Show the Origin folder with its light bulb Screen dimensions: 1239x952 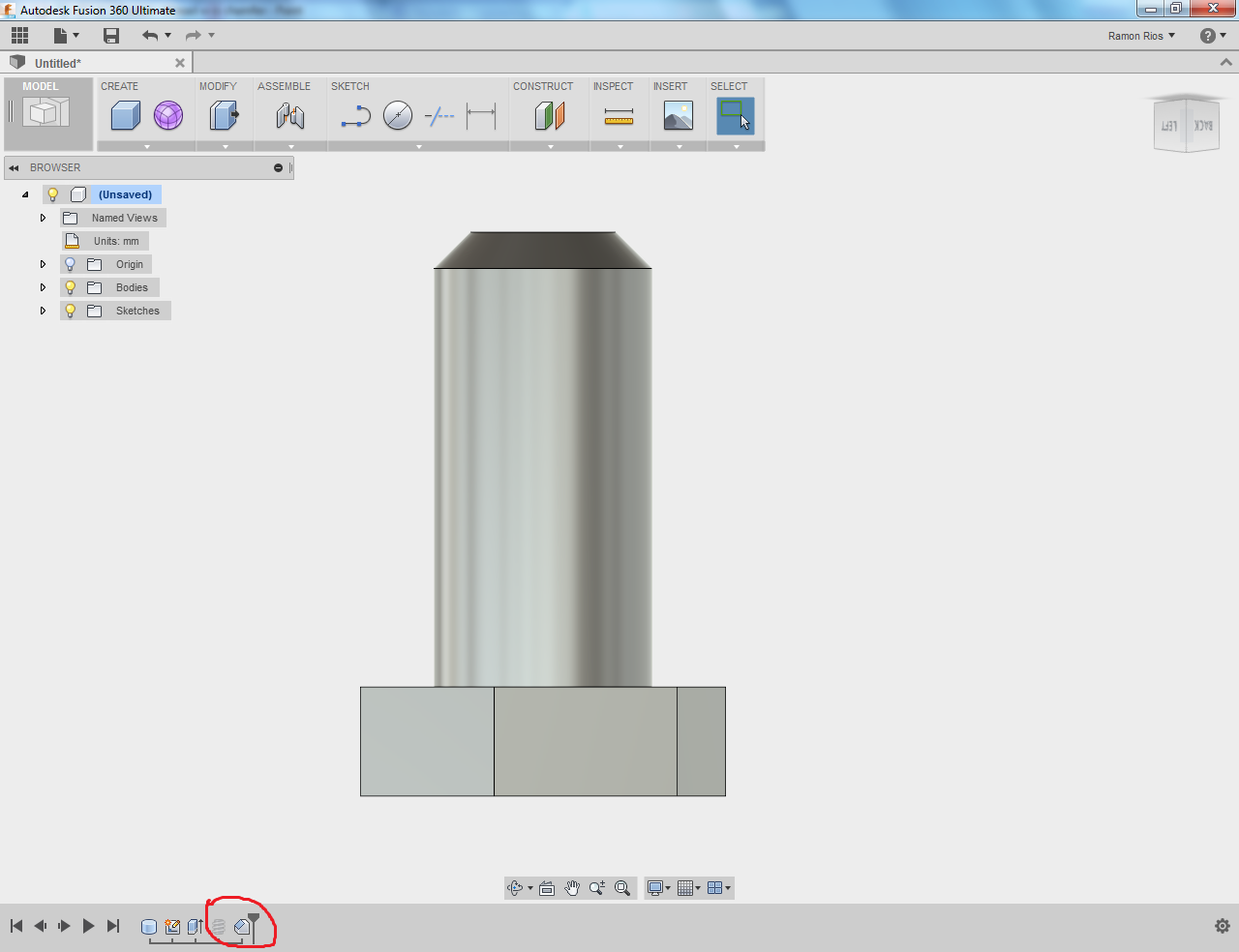70,263
